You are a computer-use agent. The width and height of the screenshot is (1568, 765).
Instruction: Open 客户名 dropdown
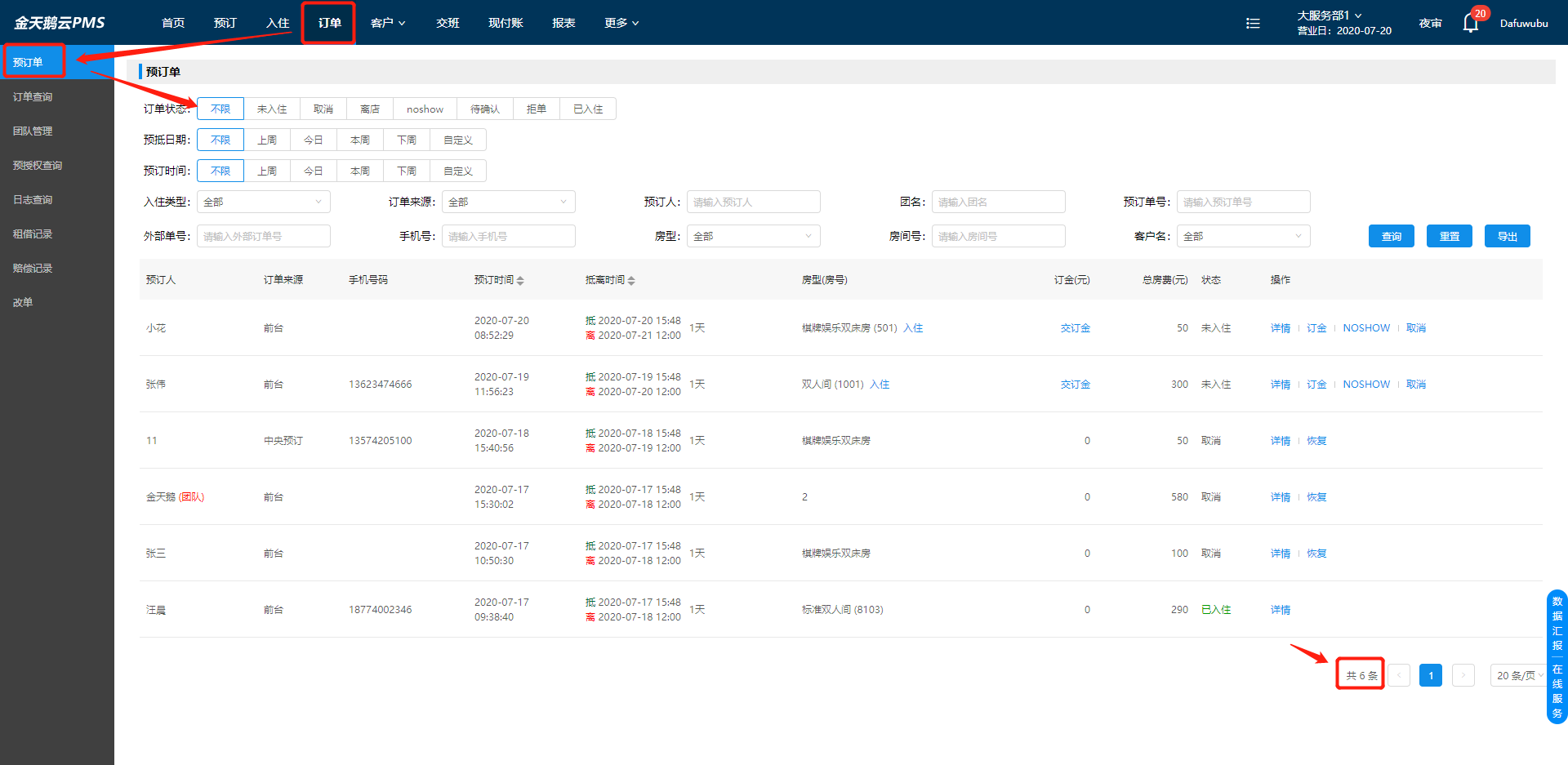point(1244,236)
